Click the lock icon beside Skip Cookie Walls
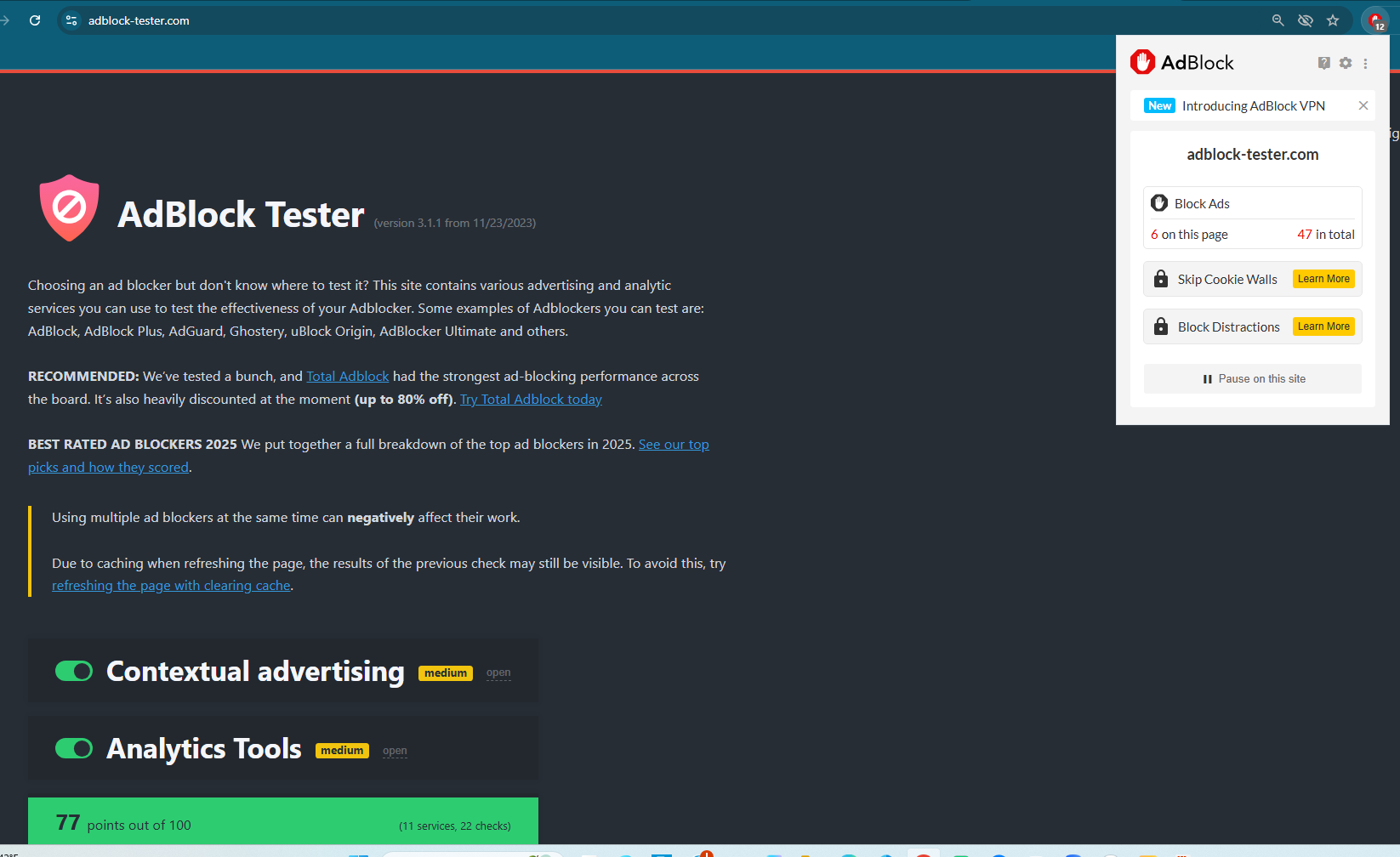 (x=1160, y=279)
